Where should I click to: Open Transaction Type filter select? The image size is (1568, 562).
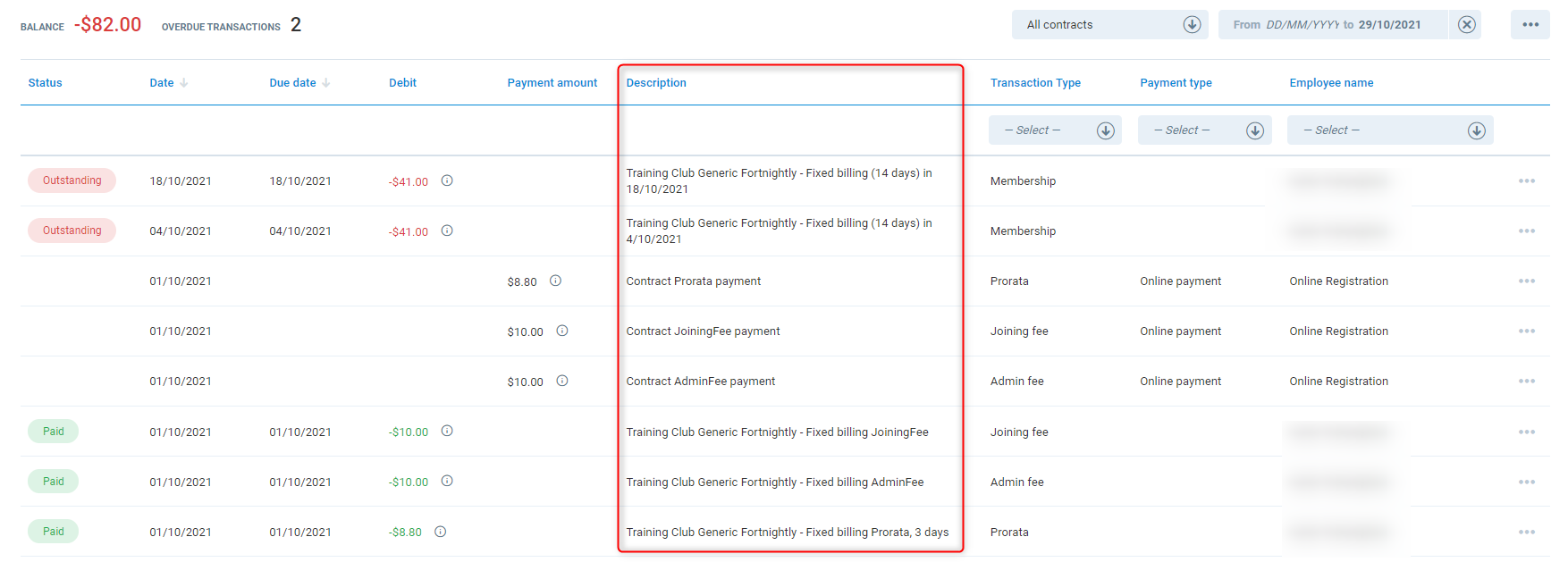coord(1055,130)
